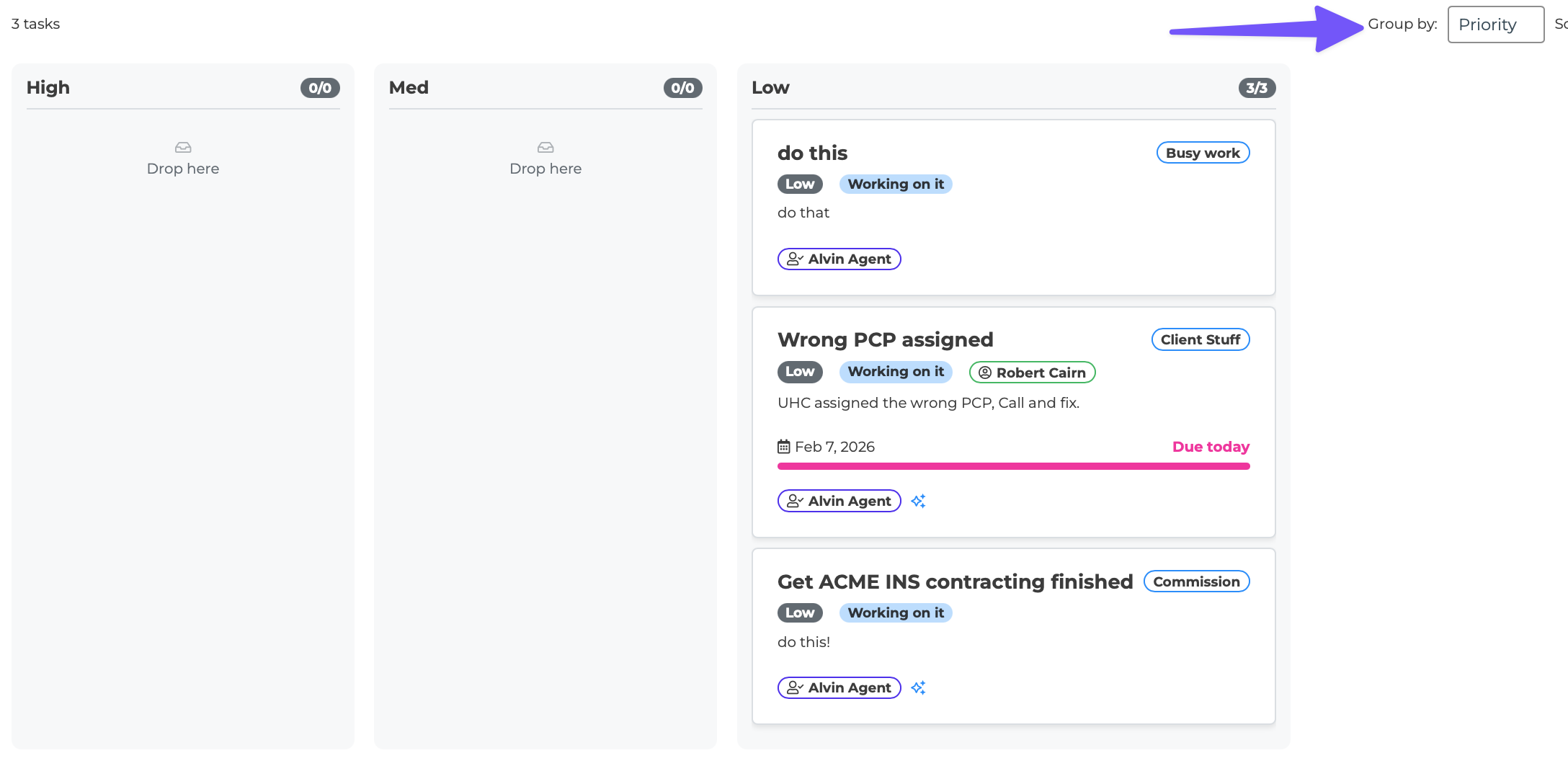Click calendar icon beside Feb 7, 2026
Screen dimensions: 1568x771
click(784, 447)
